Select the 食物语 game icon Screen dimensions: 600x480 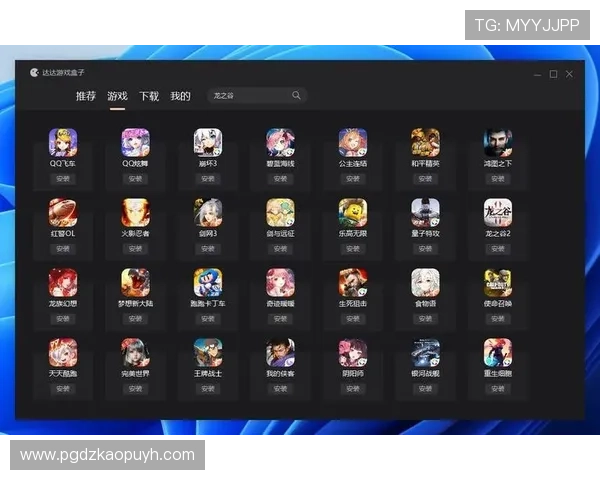coord(425,282)
